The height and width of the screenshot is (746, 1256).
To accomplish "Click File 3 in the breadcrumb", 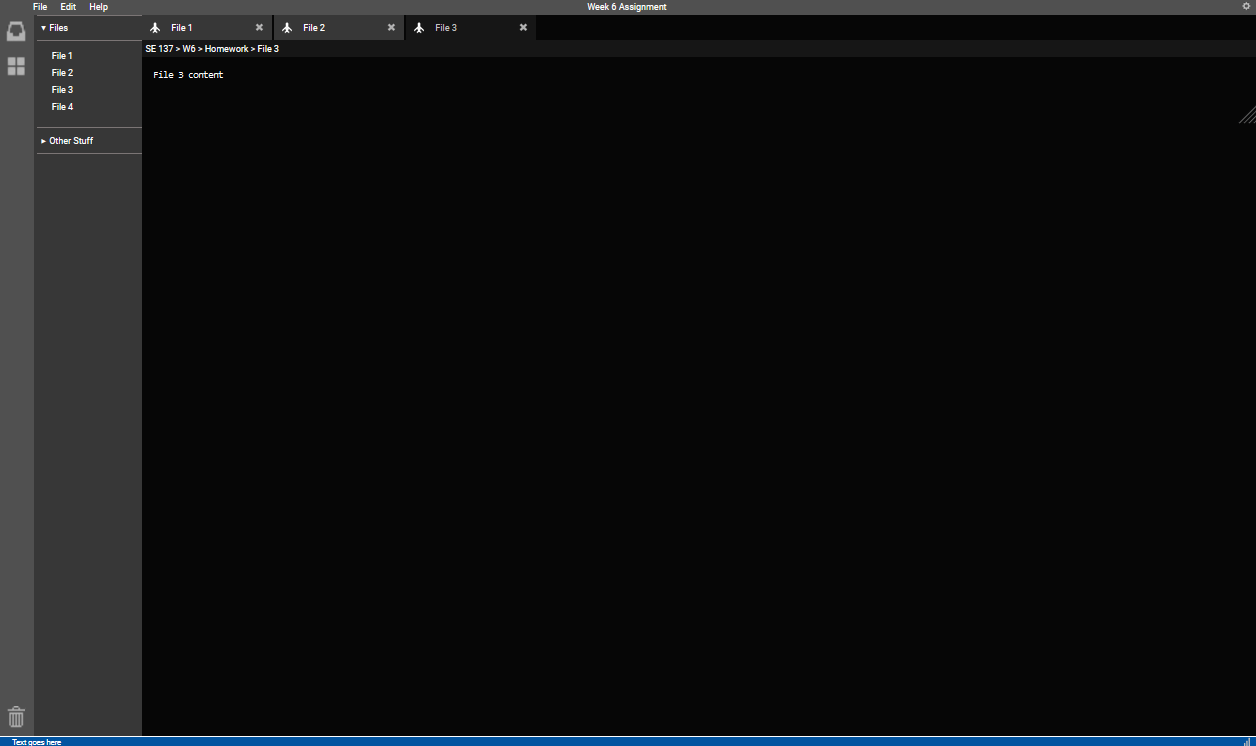I will 268,49.
